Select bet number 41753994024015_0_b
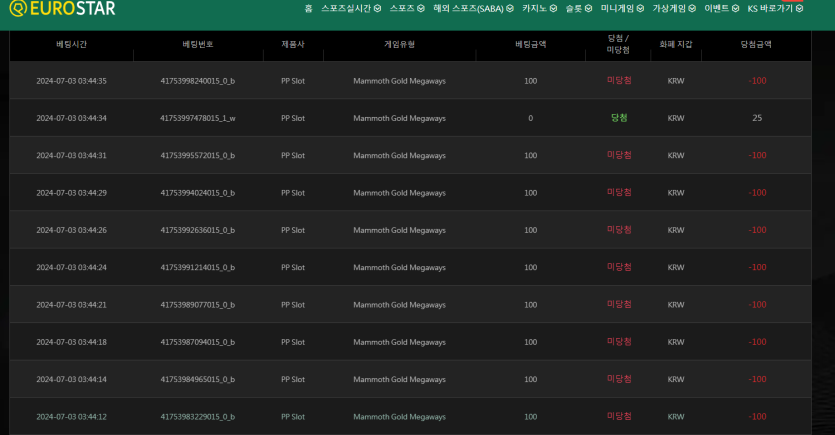 pos(198,193)
